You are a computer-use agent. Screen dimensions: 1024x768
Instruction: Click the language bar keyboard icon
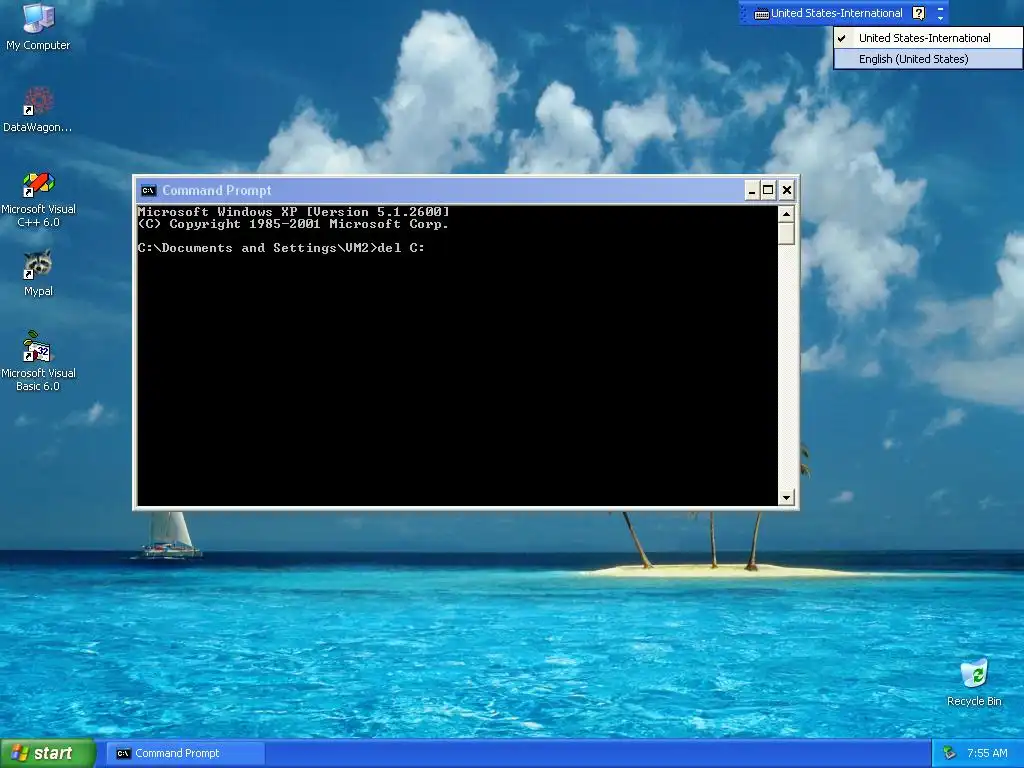point(761,14)
